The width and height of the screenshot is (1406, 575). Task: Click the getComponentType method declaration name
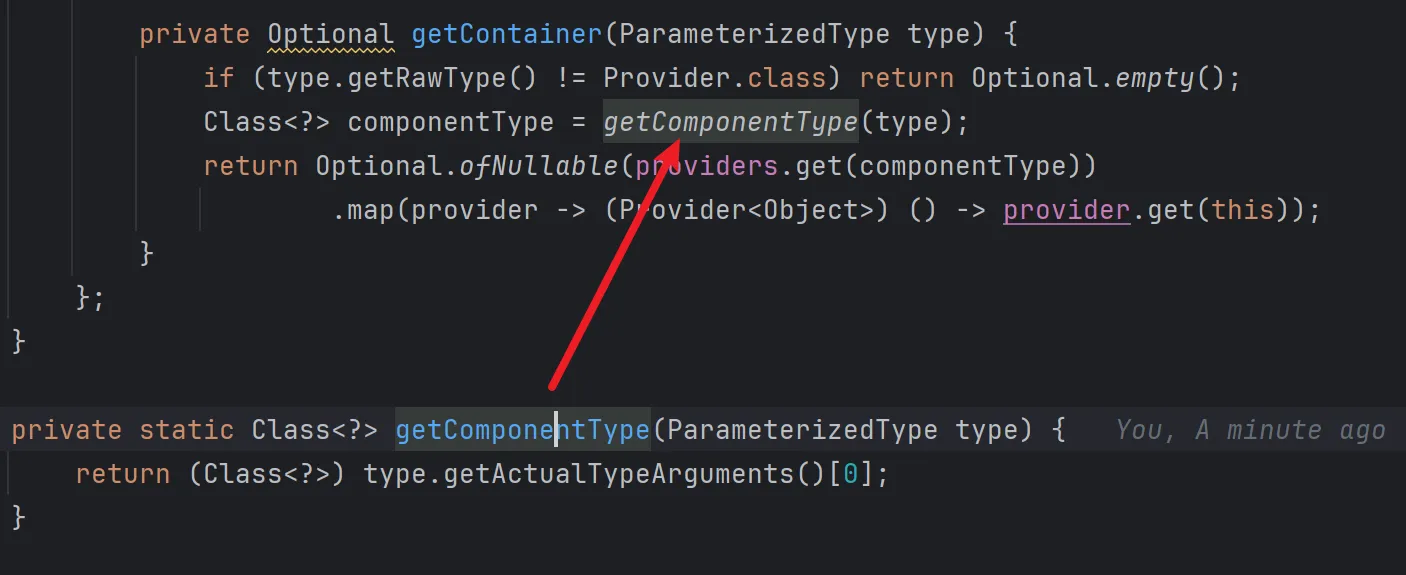(522, 430)
